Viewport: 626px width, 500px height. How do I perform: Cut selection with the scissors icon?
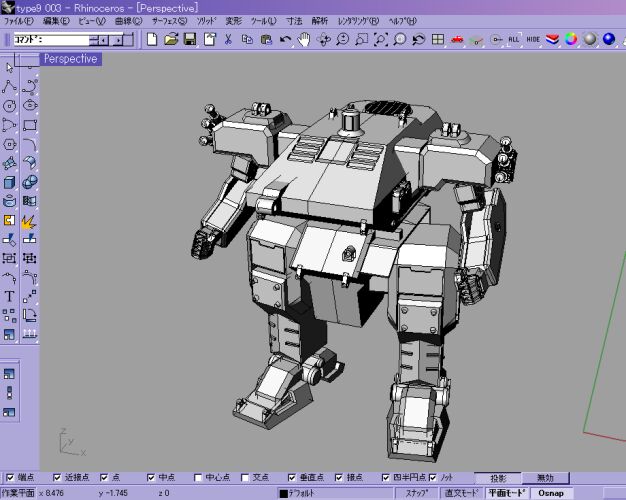[228, 39]
